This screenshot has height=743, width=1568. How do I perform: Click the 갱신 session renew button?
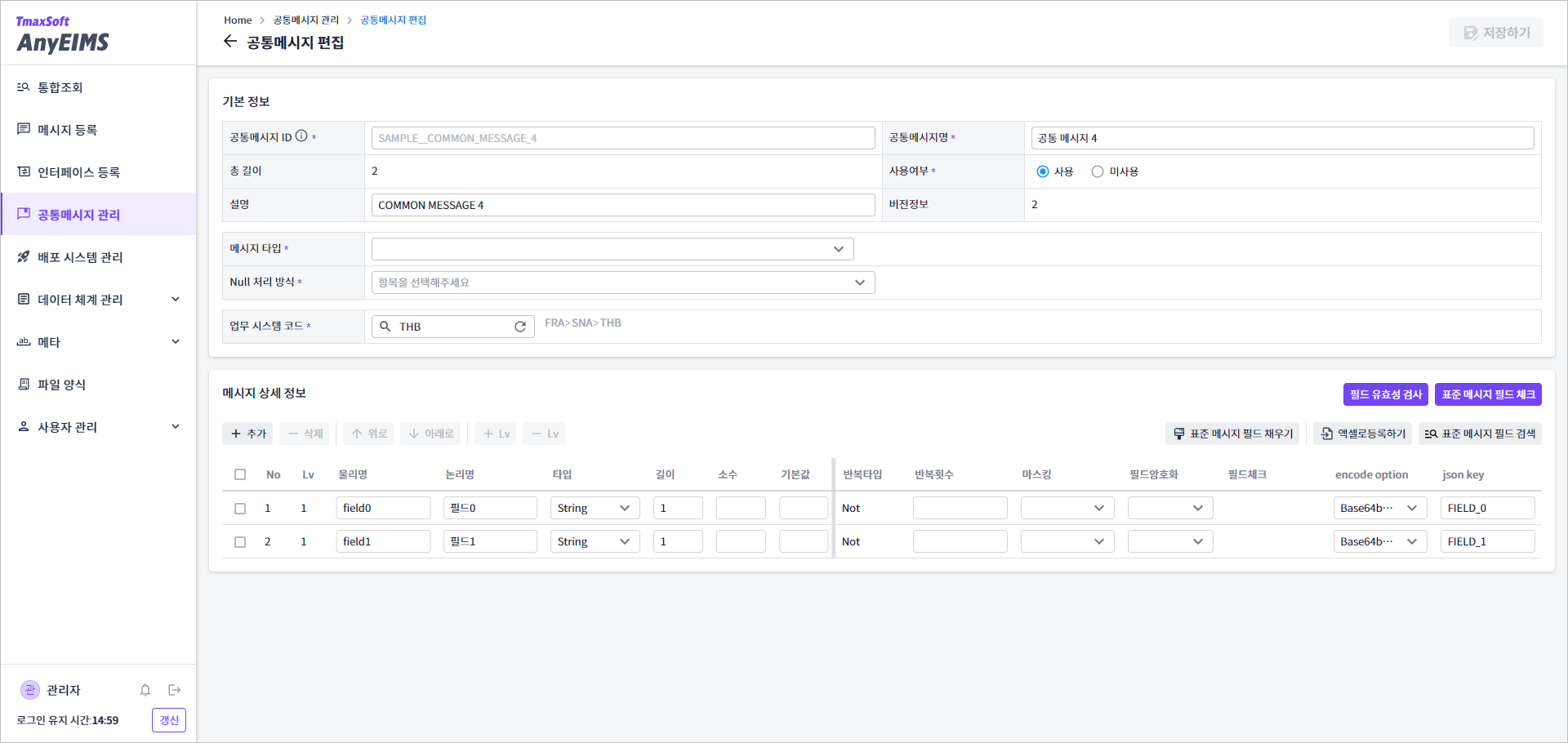tap(169, 720)
